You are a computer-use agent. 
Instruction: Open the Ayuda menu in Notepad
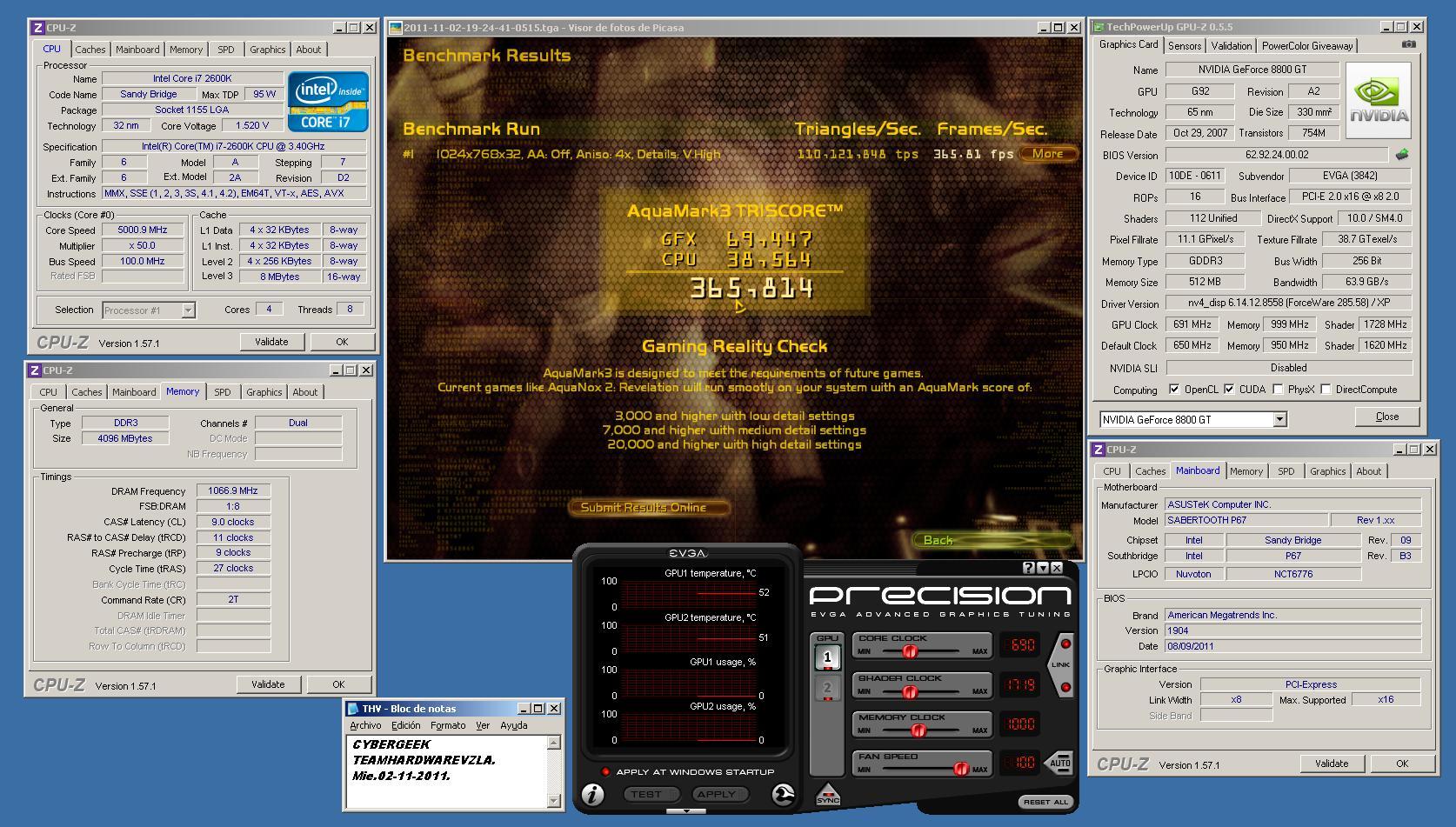click(x=513, y=725)
